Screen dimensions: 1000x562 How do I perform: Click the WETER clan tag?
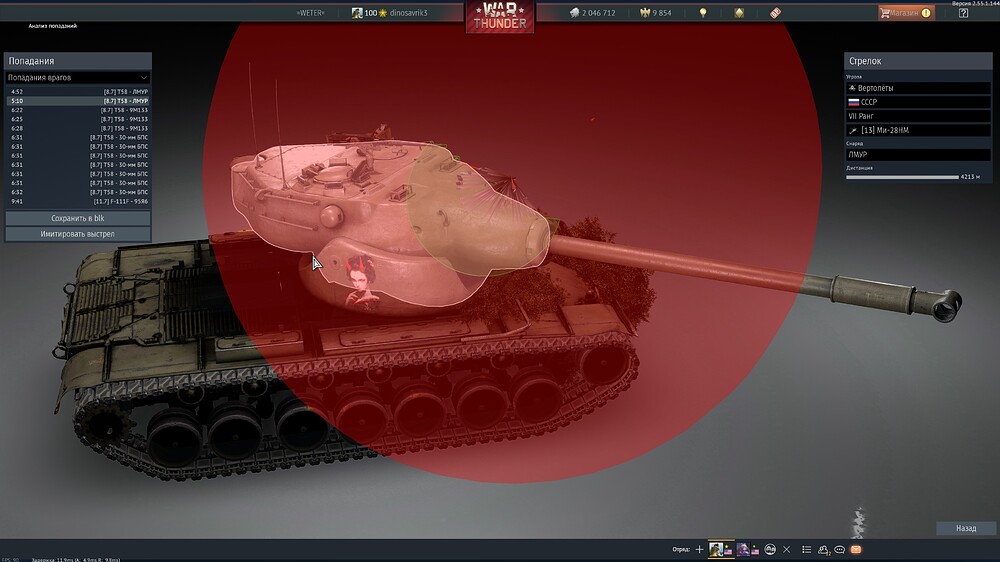(x=311, y=13)
